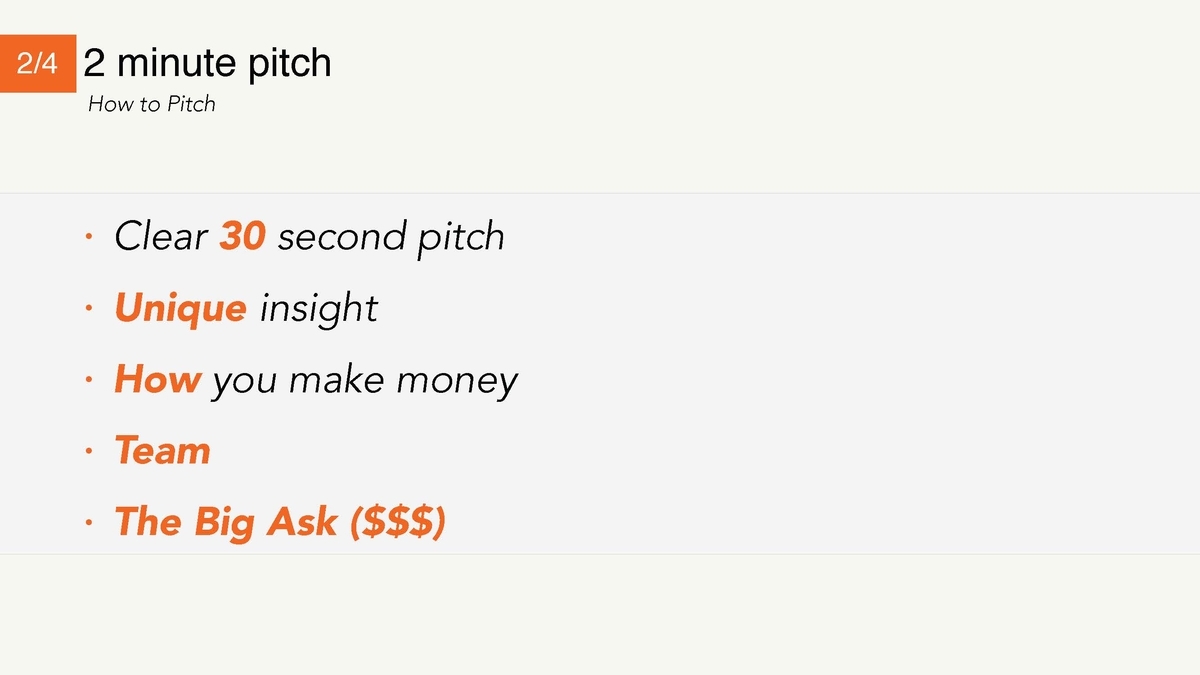Click the bullet dot beside "Unique insight"
Image resolution: width=1200 pixels, height=675 pixels.
[x=89, y=309]
